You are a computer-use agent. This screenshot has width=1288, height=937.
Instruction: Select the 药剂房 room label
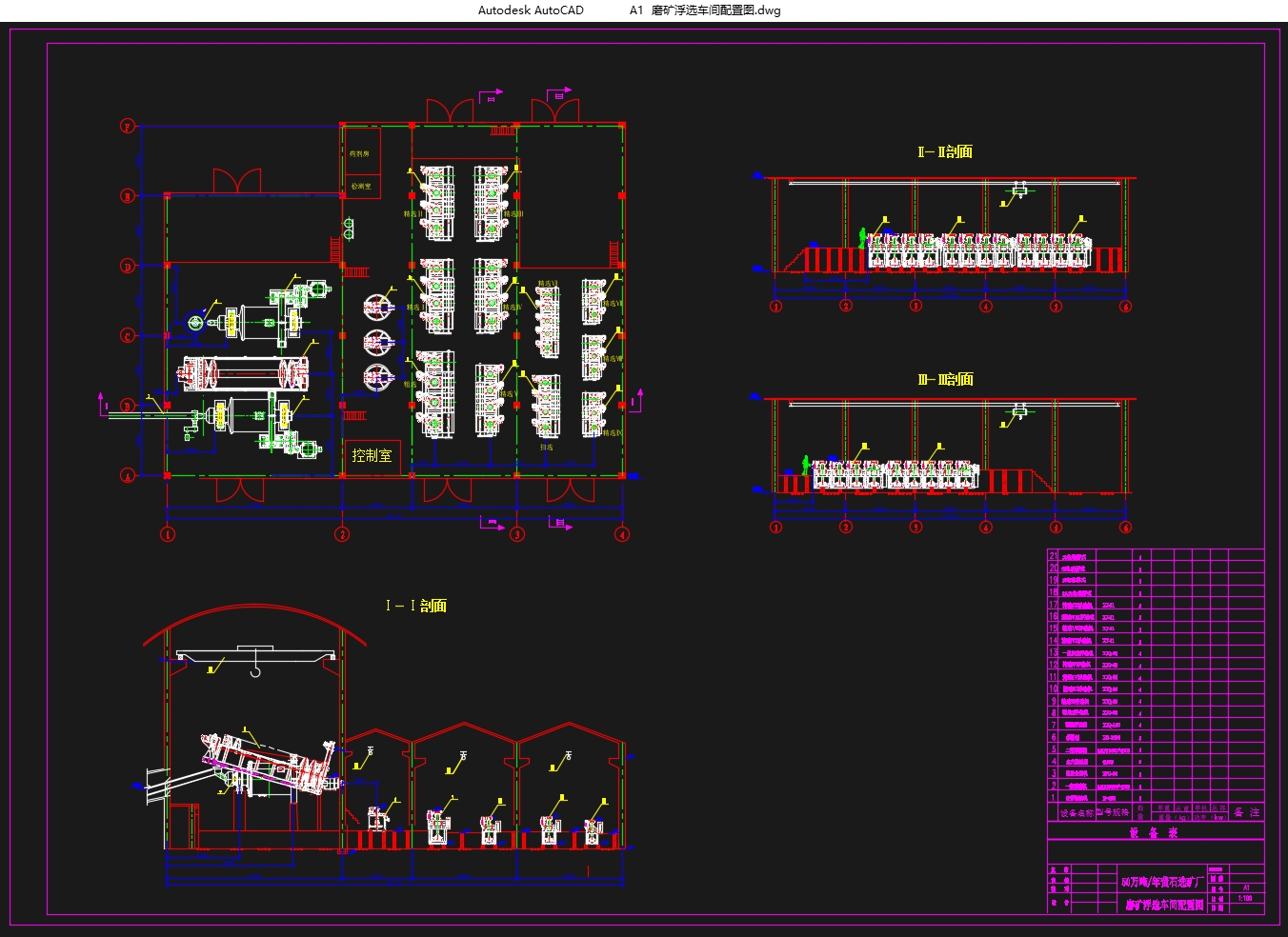click(x=359, y=153)
